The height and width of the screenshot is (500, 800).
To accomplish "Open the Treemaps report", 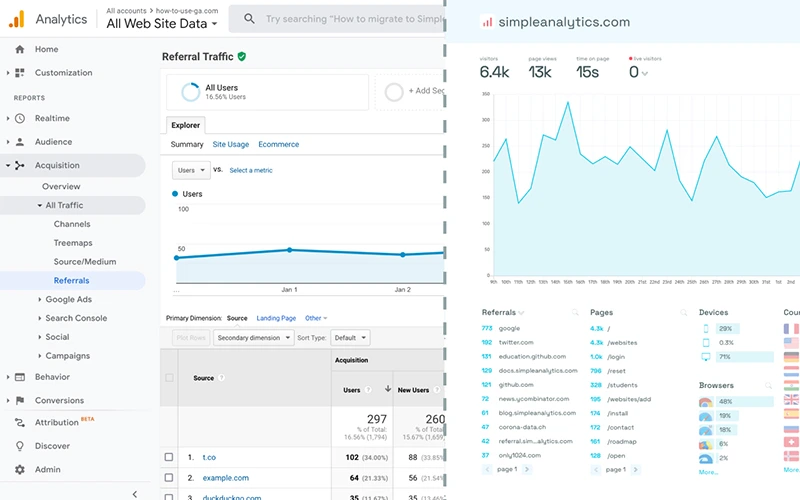I will click(x=73, y=243).
